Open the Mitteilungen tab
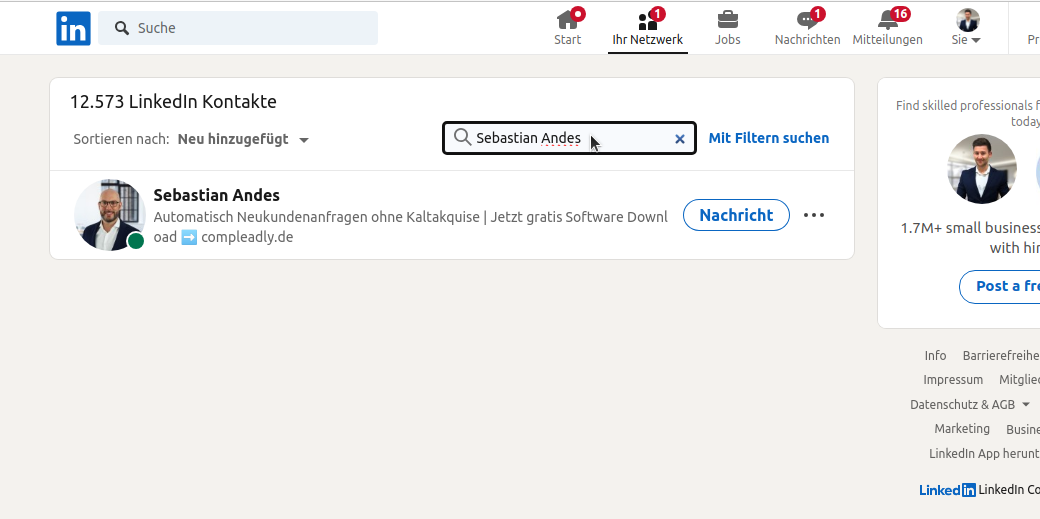 pyautogui.click(x=887, y=28)
